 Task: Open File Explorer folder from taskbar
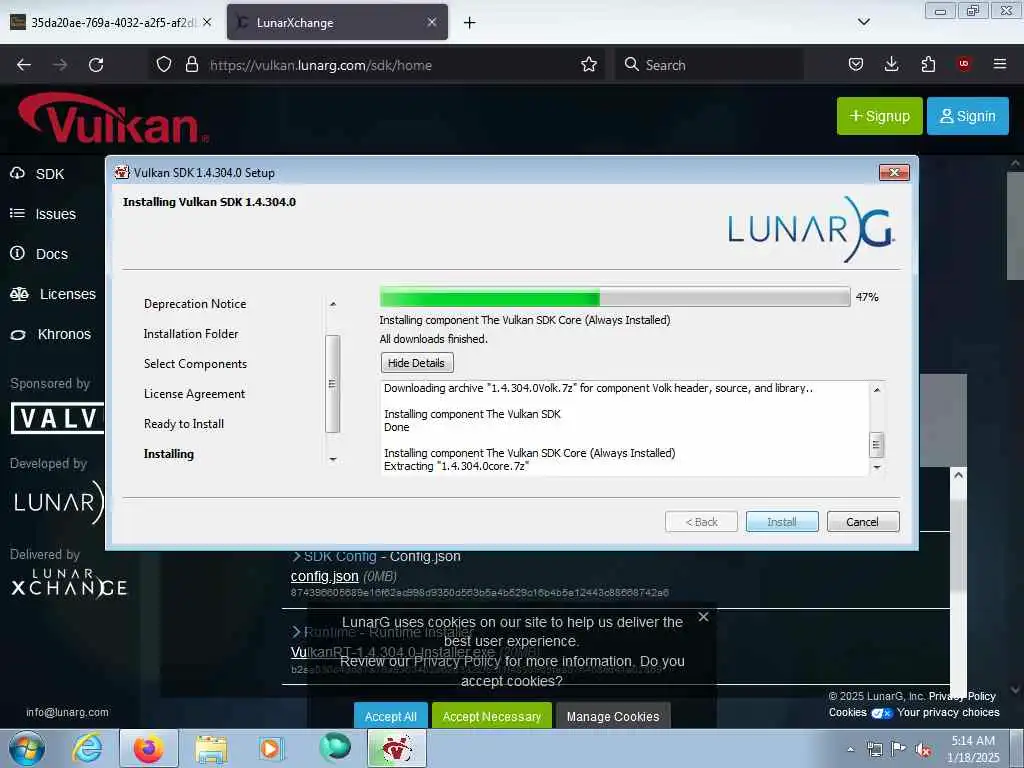pos(211,749)
